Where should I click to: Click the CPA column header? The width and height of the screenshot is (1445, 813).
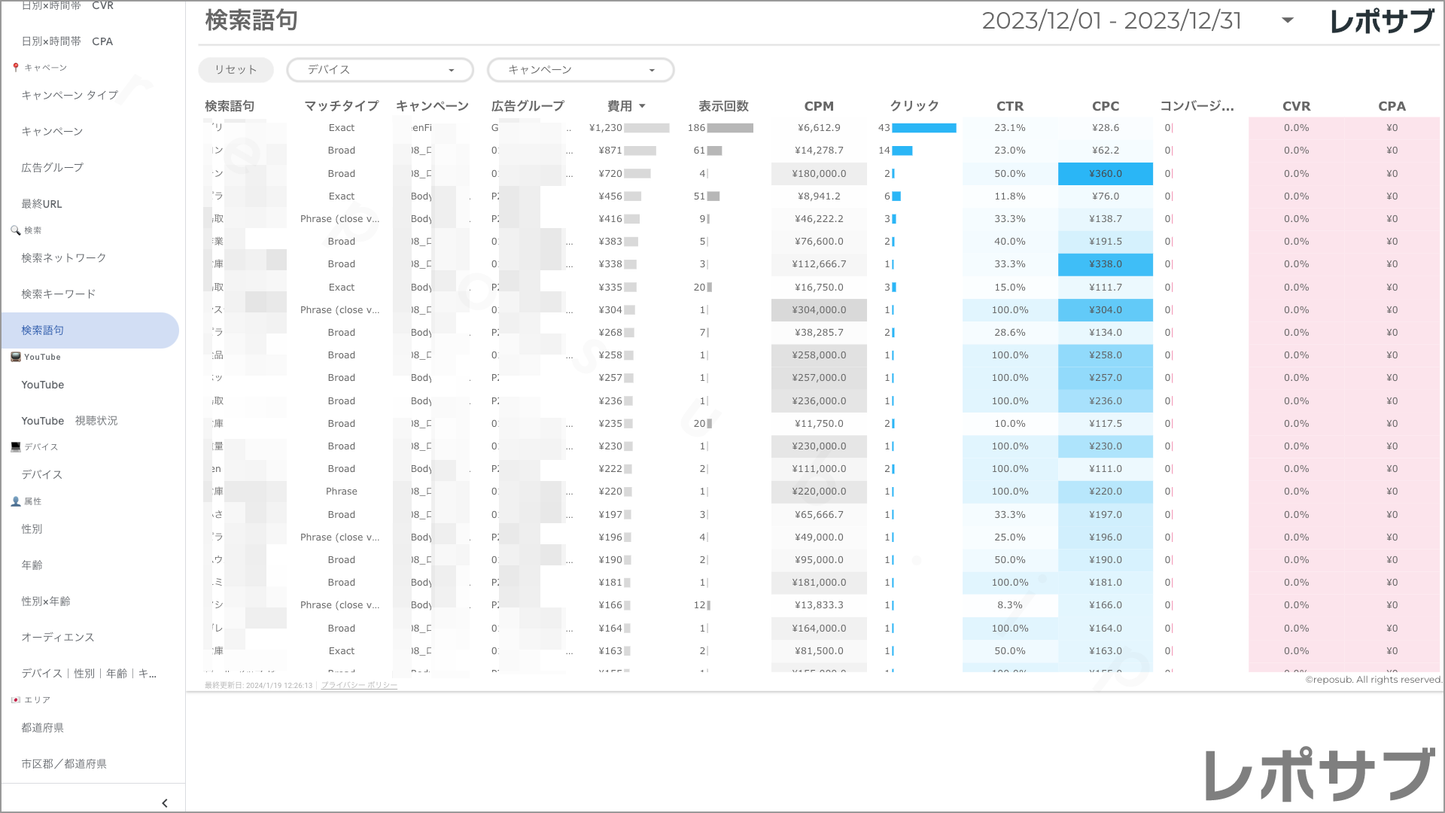(x=1391, y=106)
